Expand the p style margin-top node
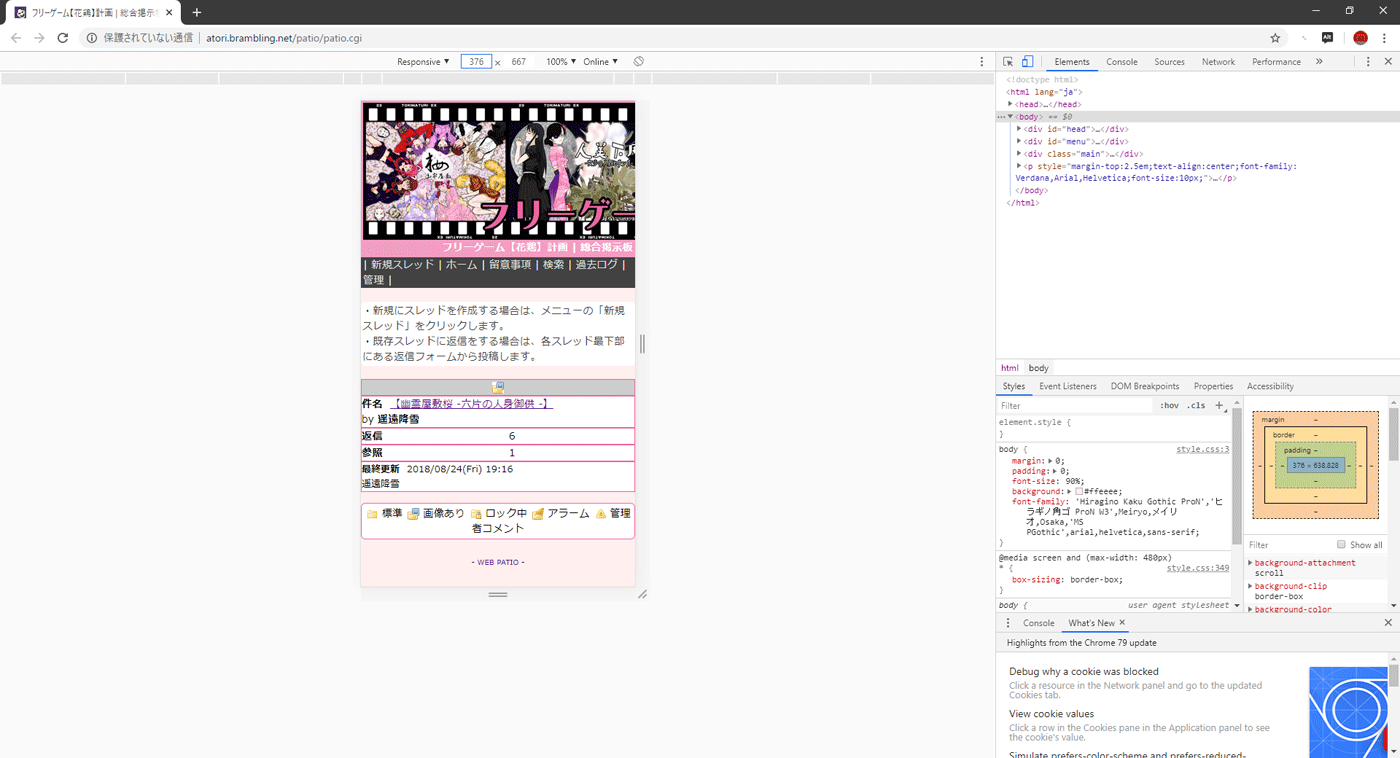The height and width of the screenshot is (758, 1400). coord(1019,166)
